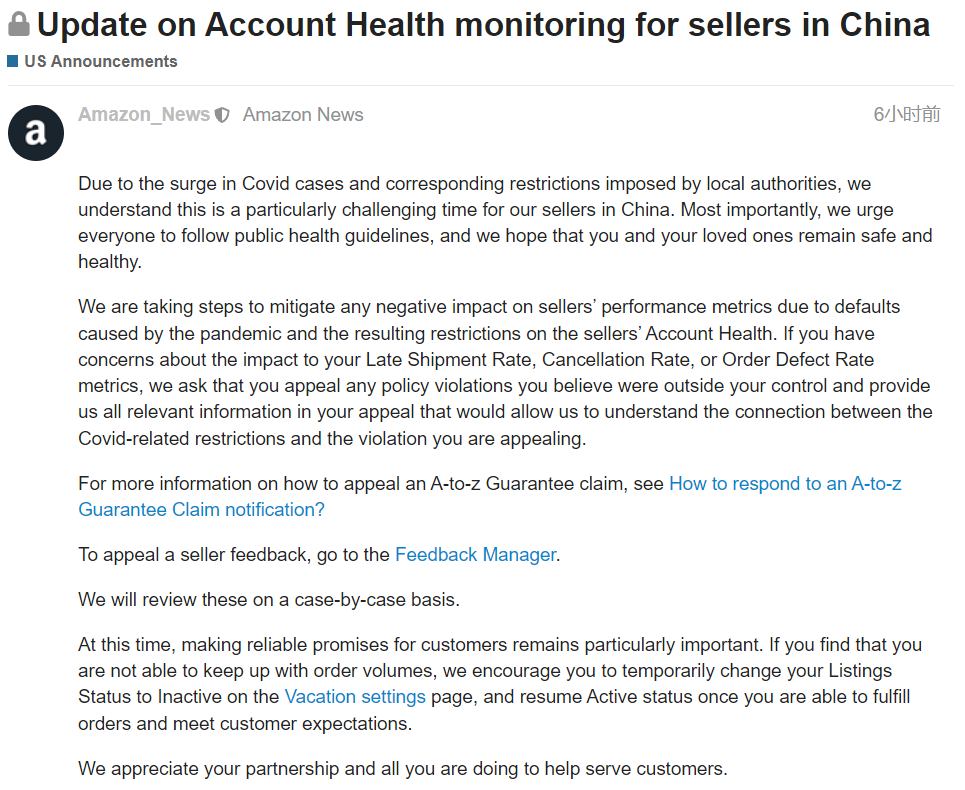
Task: Click the For more information on how to appeal text
Action: (x=371, y=484)
